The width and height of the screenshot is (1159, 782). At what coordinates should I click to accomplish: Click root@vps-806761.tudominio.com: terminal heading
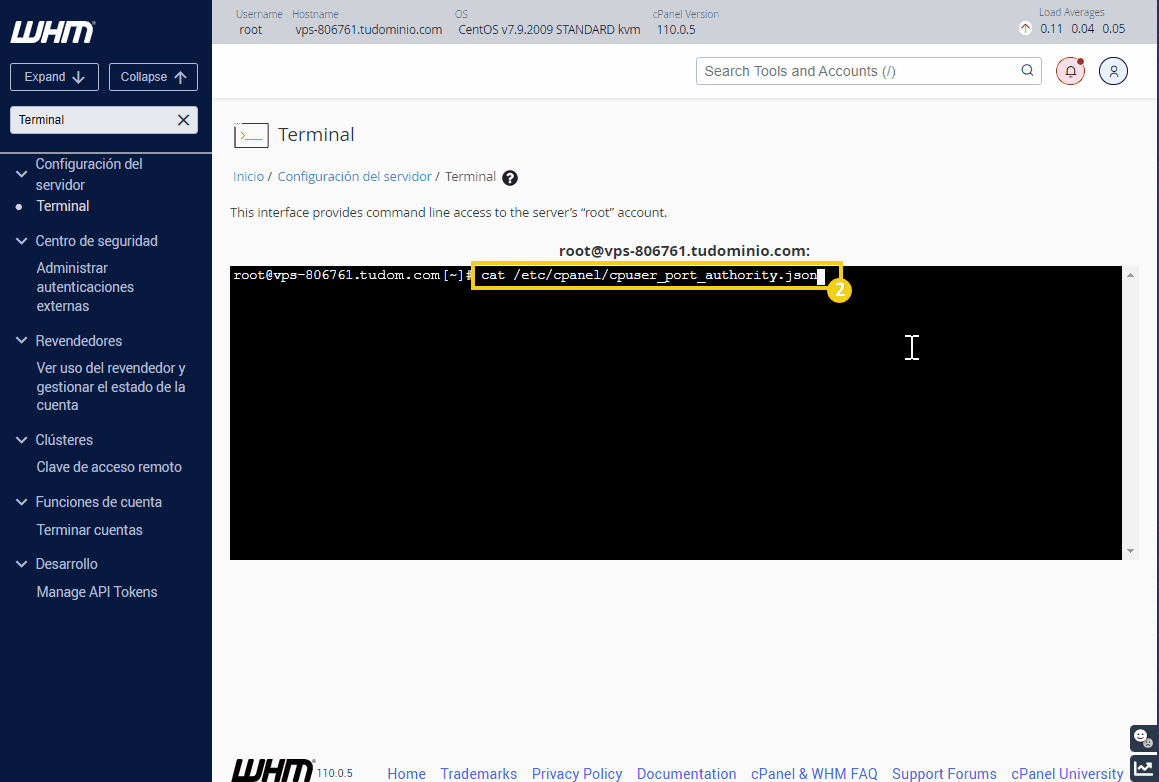coord(684,251)
